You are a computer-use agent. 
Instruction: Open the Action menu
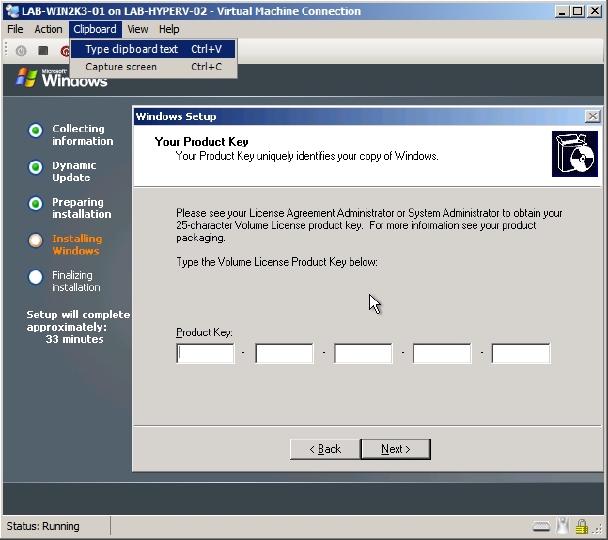48,29
